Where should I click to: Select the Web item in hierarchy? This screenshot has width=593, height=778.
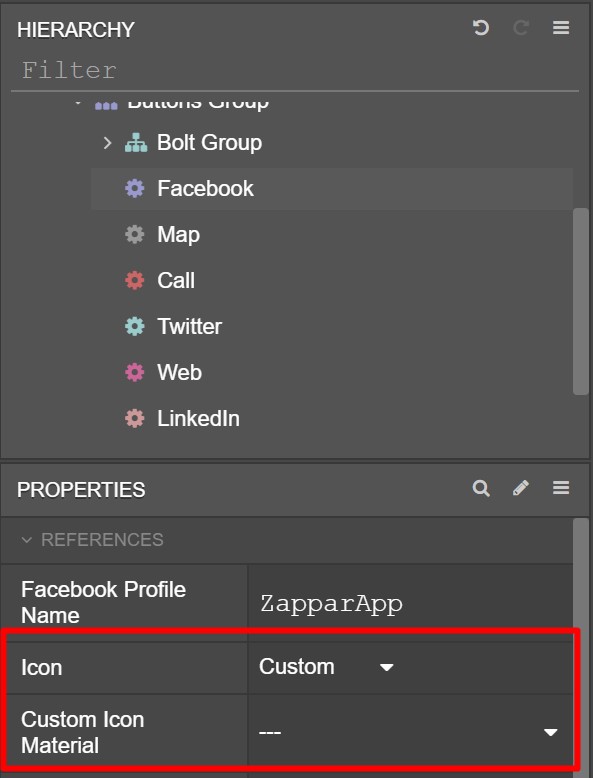(x=332, y=372)
